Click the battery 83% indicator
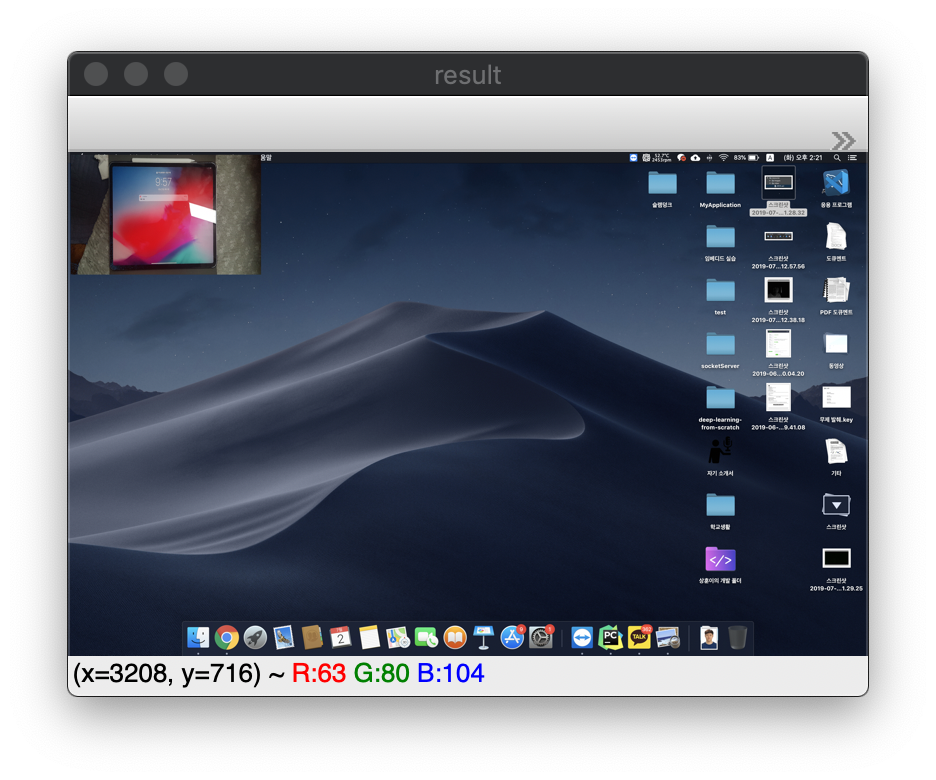The height and width of the screenshot is (780, 936). [x=746, y=158]
